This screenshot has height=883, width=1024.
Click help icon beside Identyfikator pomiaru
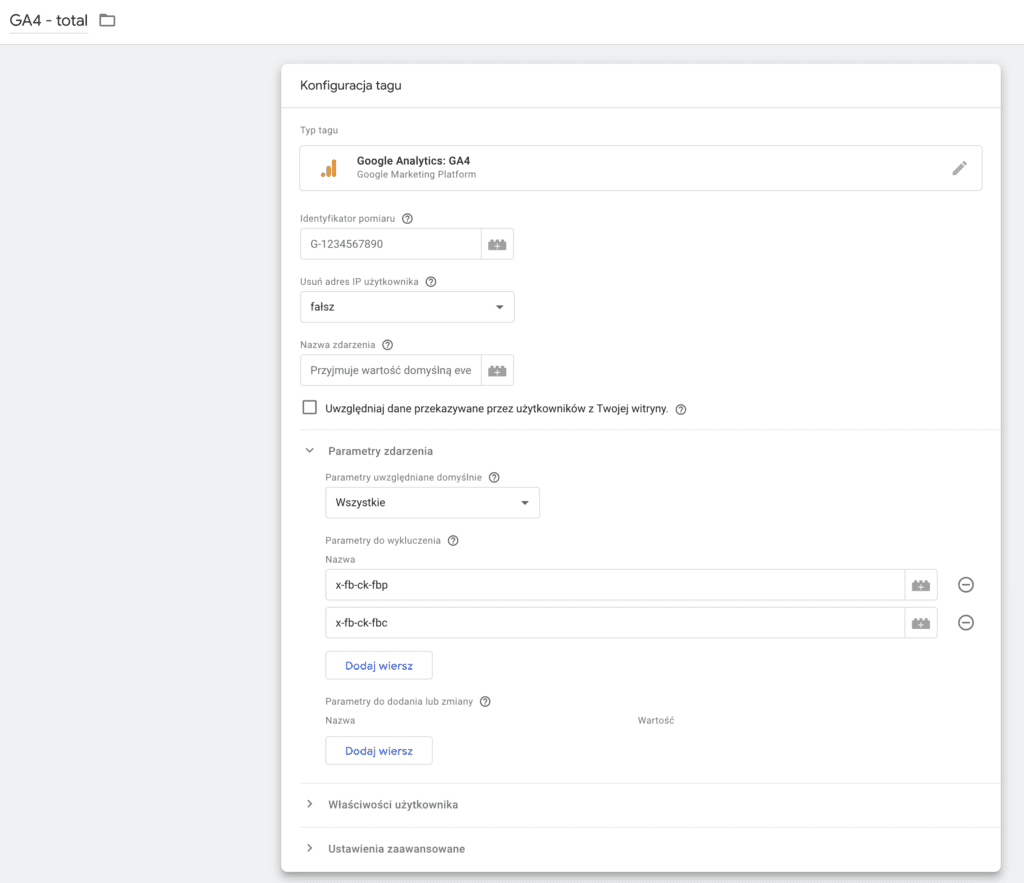click(408, 219)
